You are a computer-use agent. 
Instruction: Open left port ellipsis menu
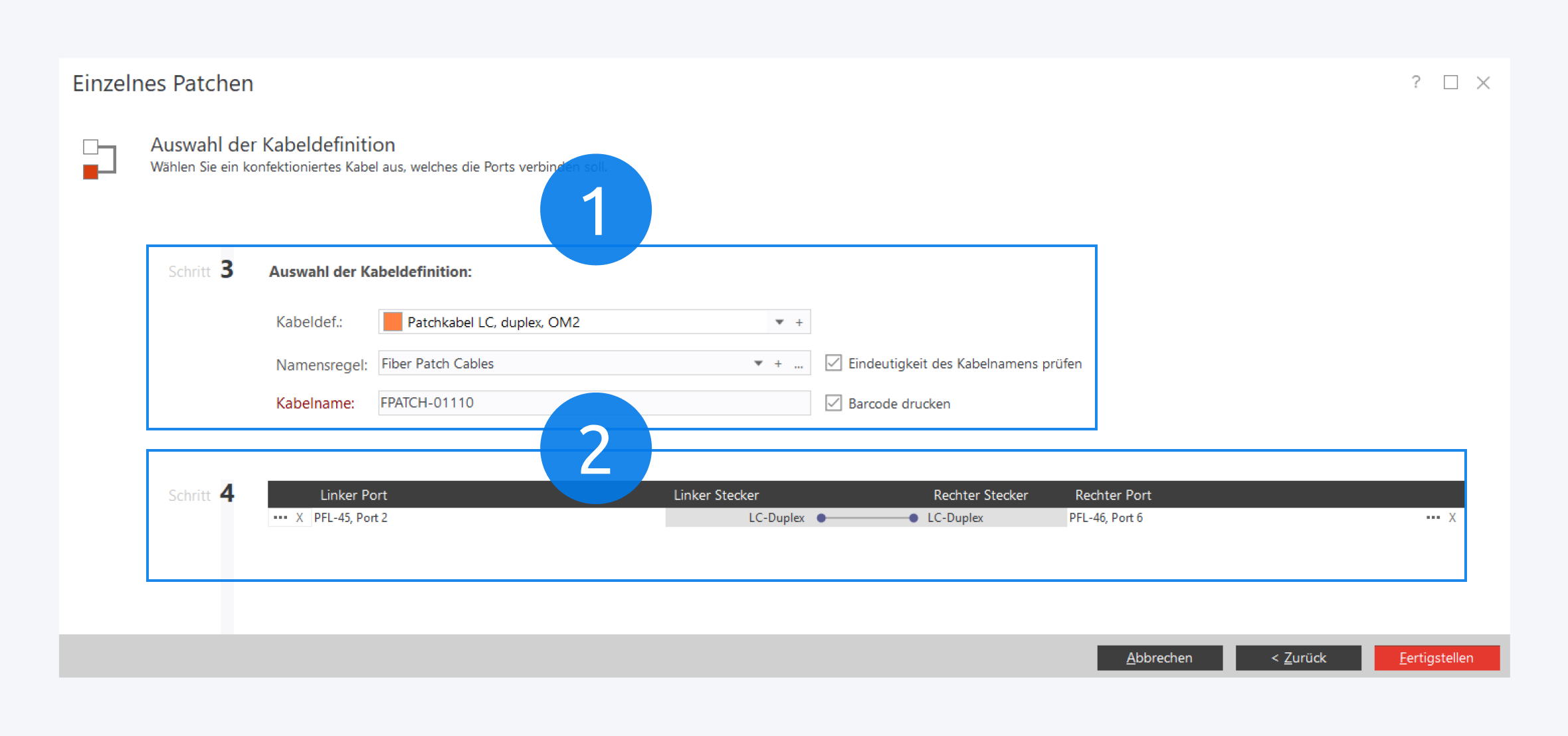coord(280,517)
